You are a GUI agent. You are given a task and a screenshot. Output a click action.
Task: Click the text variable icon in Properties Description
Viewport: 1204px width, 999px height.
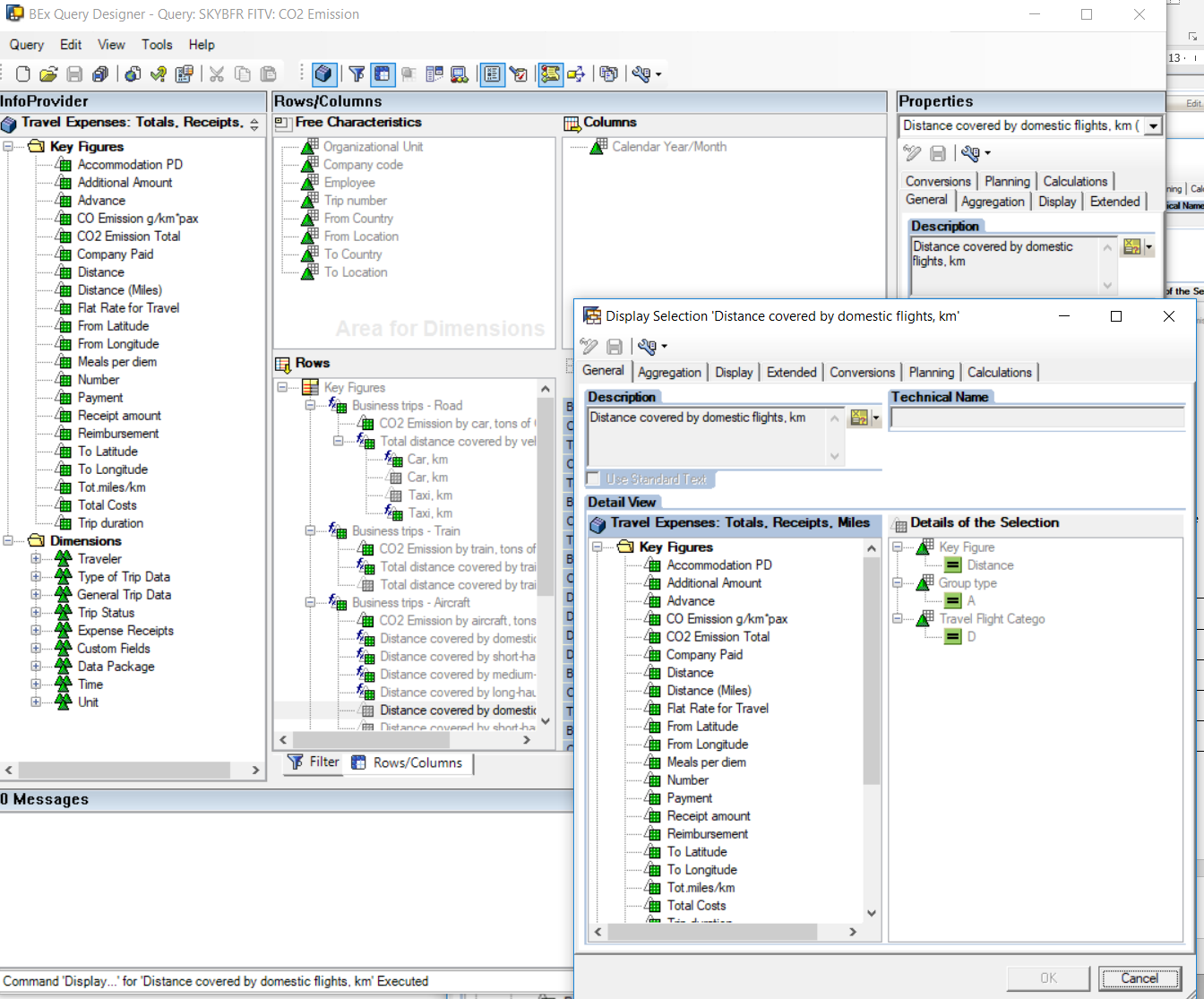pyautogui.click(x=1132, y=247)
